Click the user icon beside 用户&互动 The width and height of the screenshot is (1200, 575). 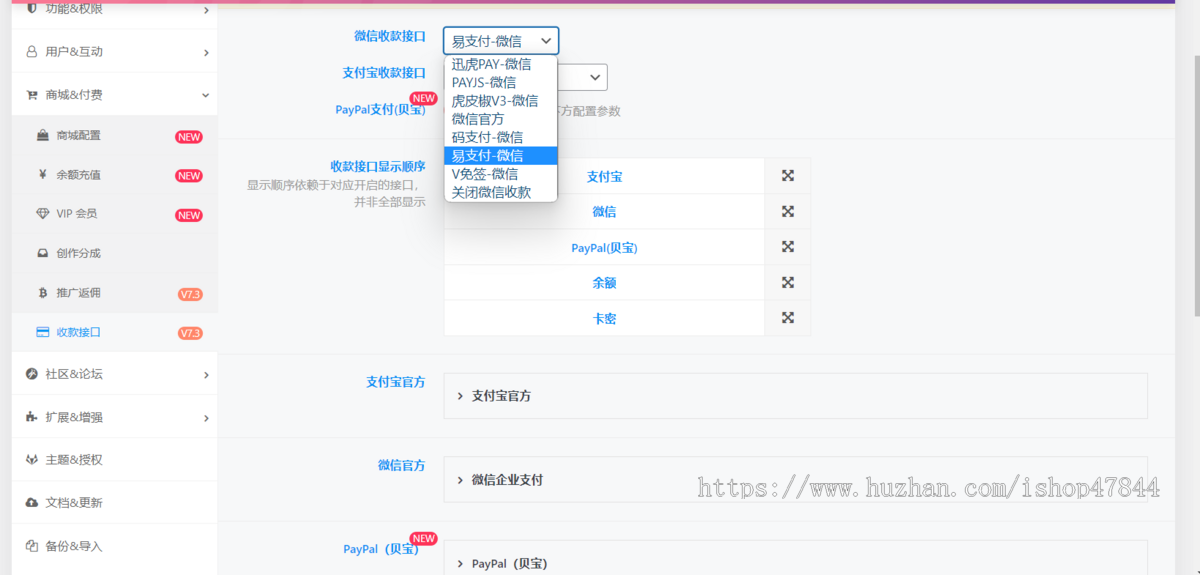tap(32, 52)
